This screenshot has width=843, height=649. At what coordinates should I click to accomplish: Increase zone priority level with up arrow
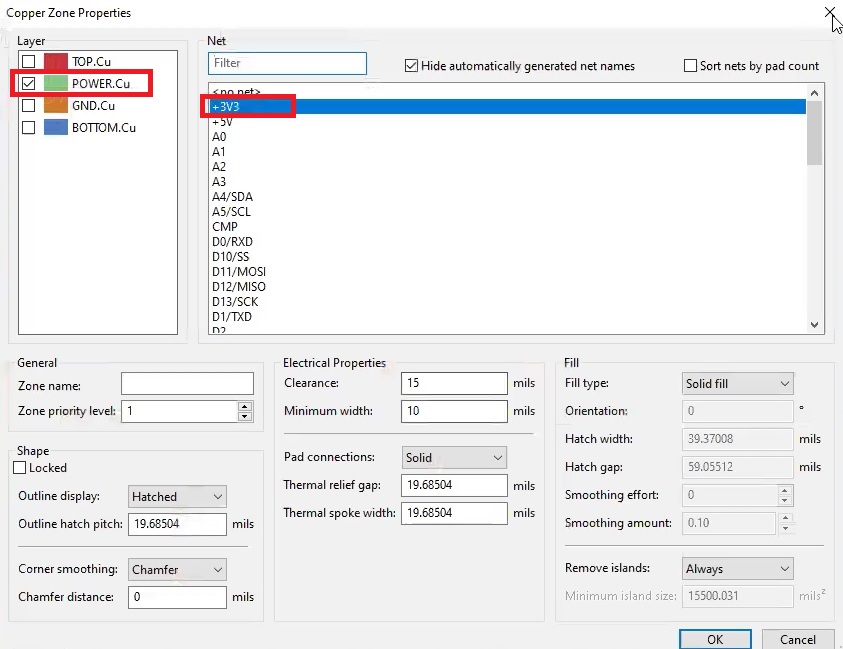(x=245, y=406)
